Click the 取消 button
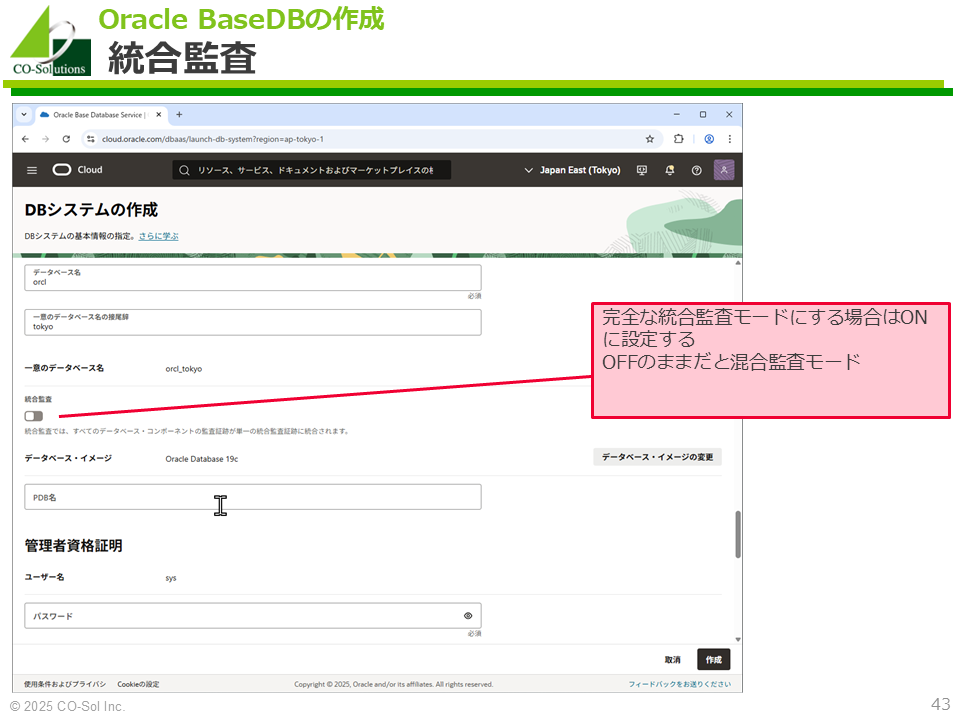Screen dimensions: 960x720 [672, 659]
